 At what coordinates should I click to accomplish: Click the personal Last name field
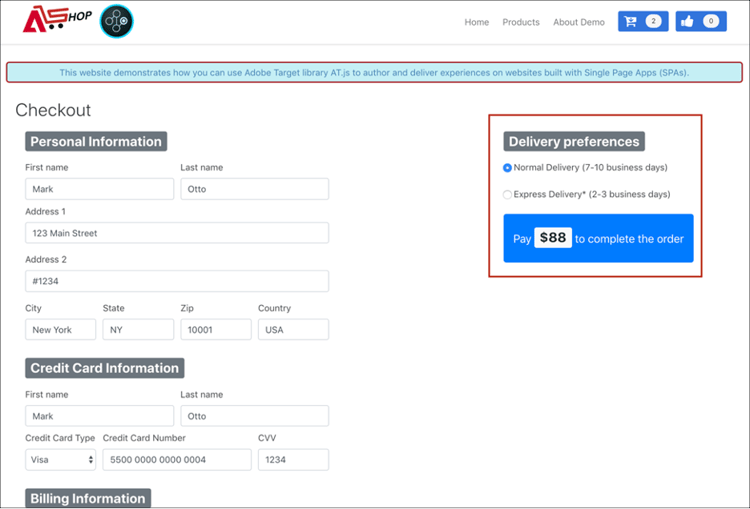(254, 189)
